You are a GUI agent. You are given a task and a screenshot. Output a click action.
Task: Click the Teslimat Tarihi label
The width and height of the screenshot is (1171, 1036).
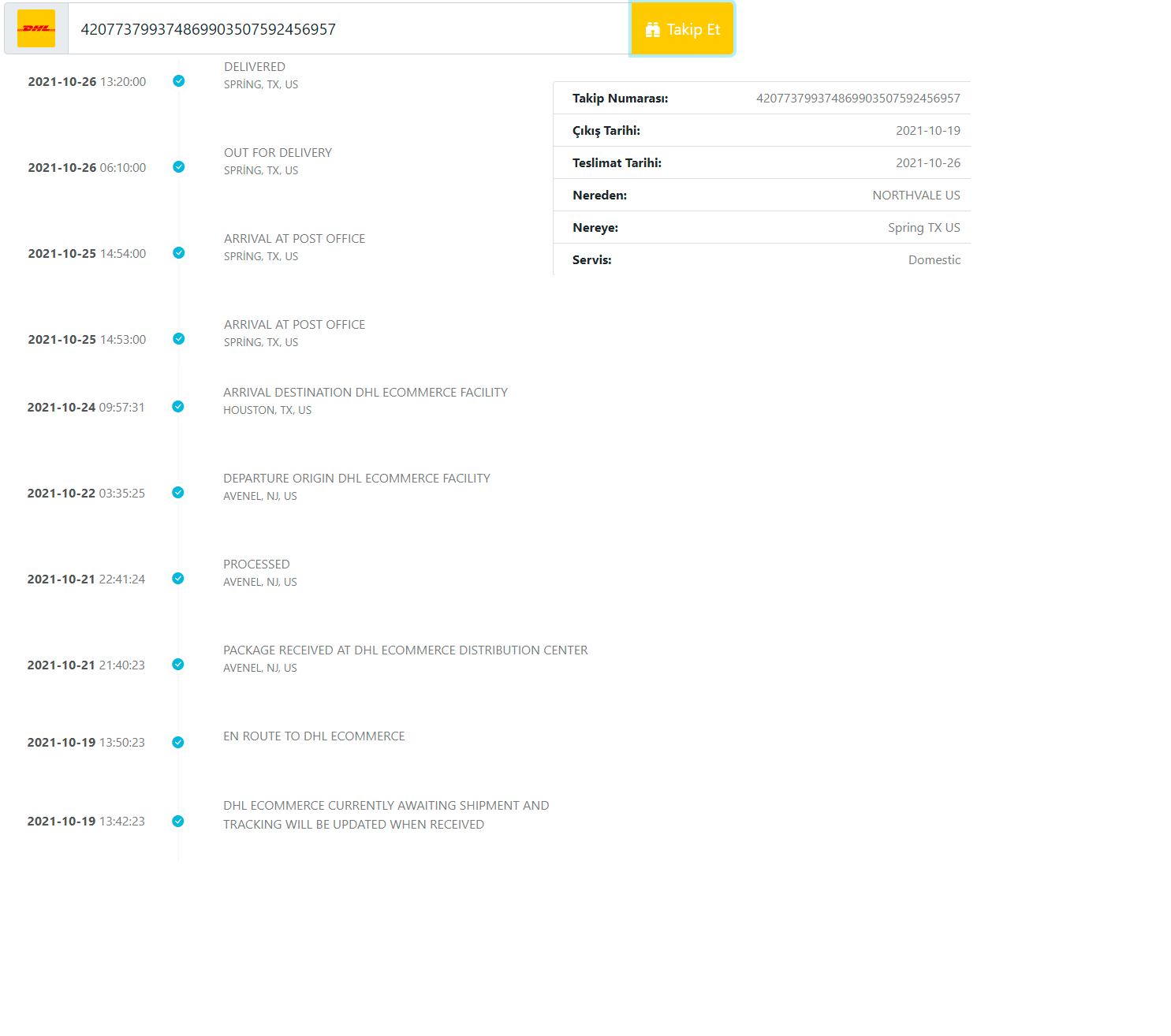pos(617,163)
